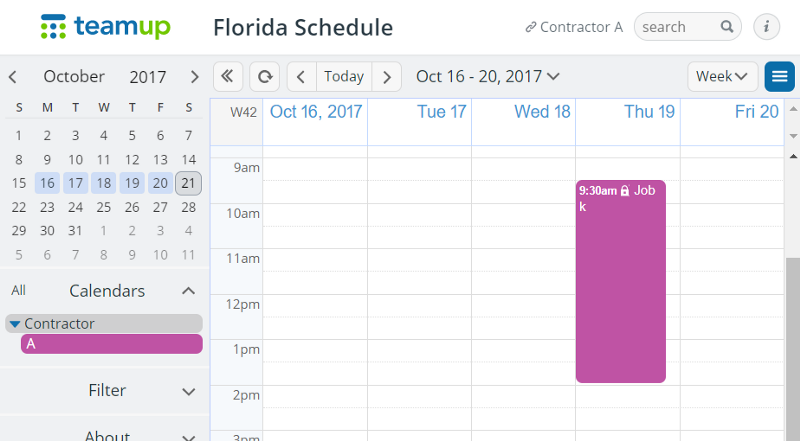Collapse the Calendars section
800x441 pixels.
click(x=188, y=291)
